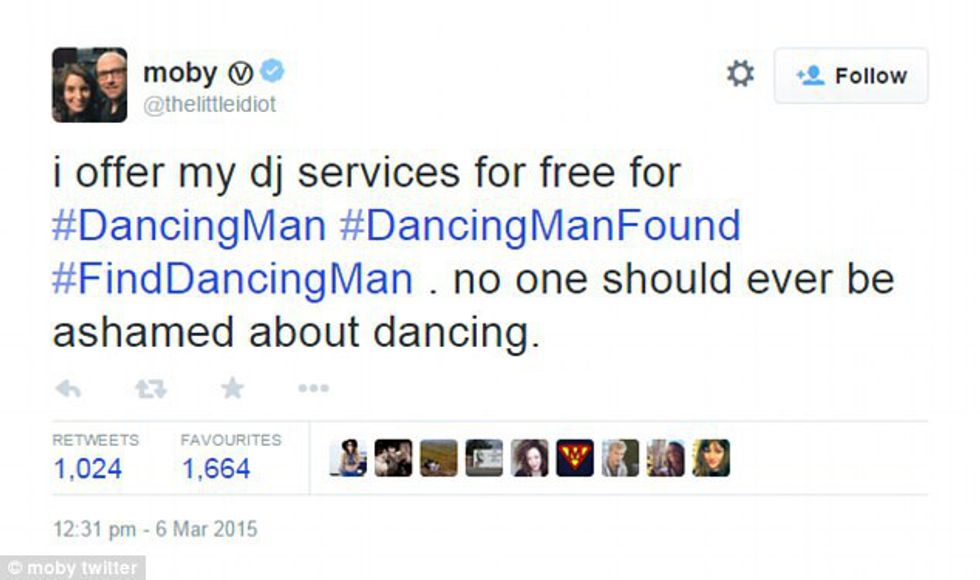Open the 12:31 pm timestamp link
The width and height of the screenshot is (980, 580).
pos(155,529)
